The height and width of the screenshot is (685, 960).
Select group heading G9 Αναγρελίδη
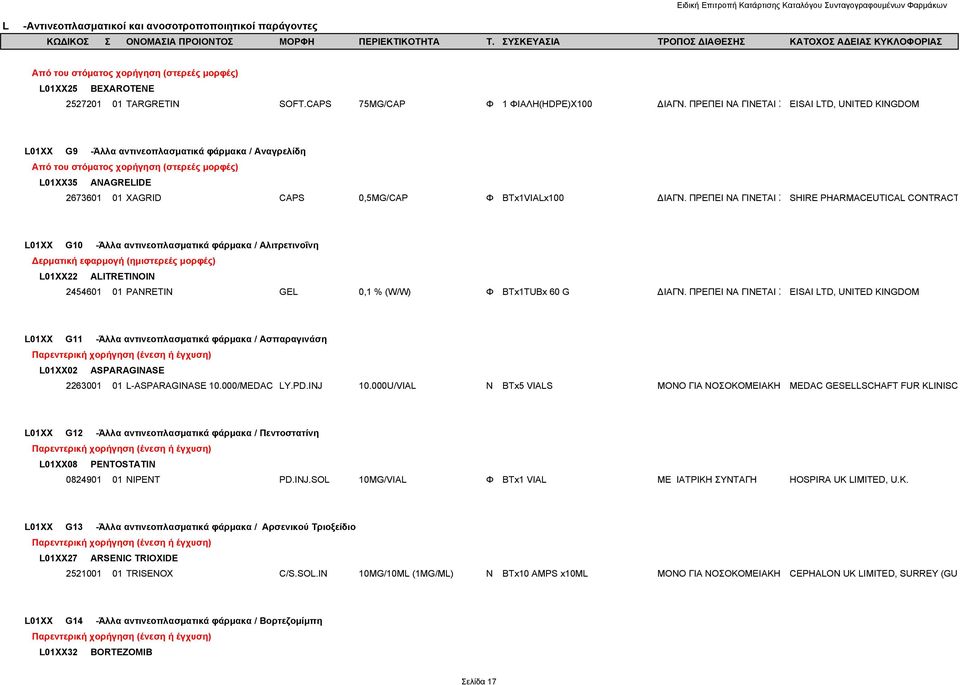(165, 151)
